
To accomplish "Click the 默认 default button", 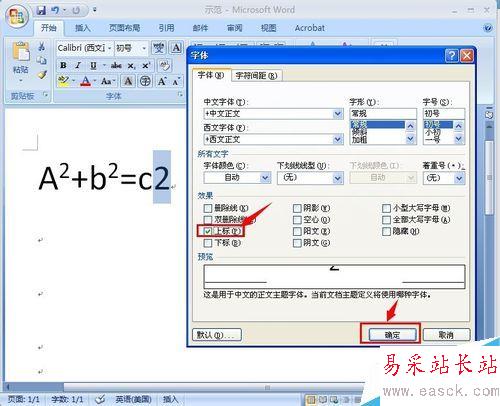I will tap(217, 335).
